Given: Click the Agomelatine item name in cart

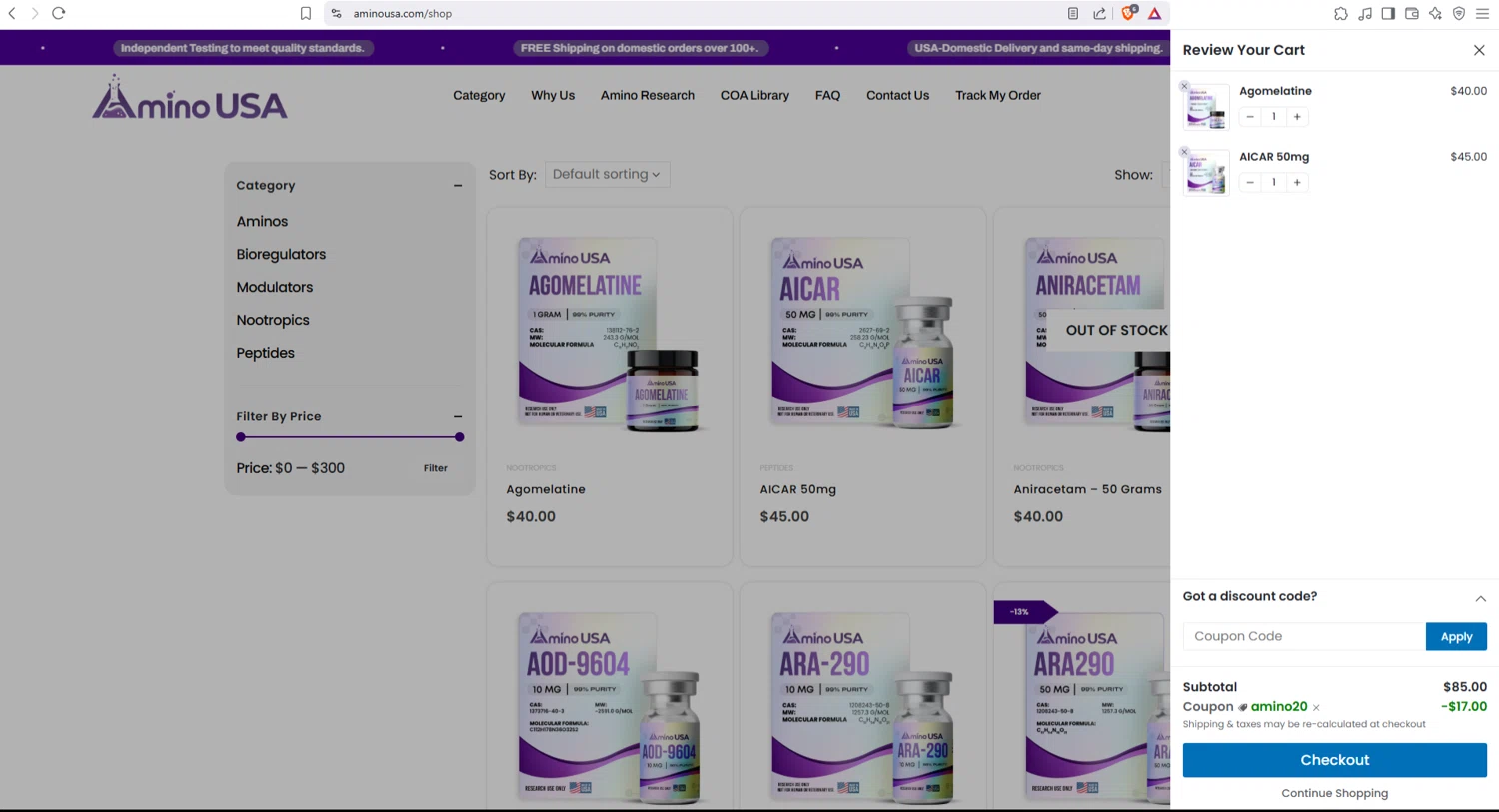Looking at the screenshot, I should pos(1275,91).
